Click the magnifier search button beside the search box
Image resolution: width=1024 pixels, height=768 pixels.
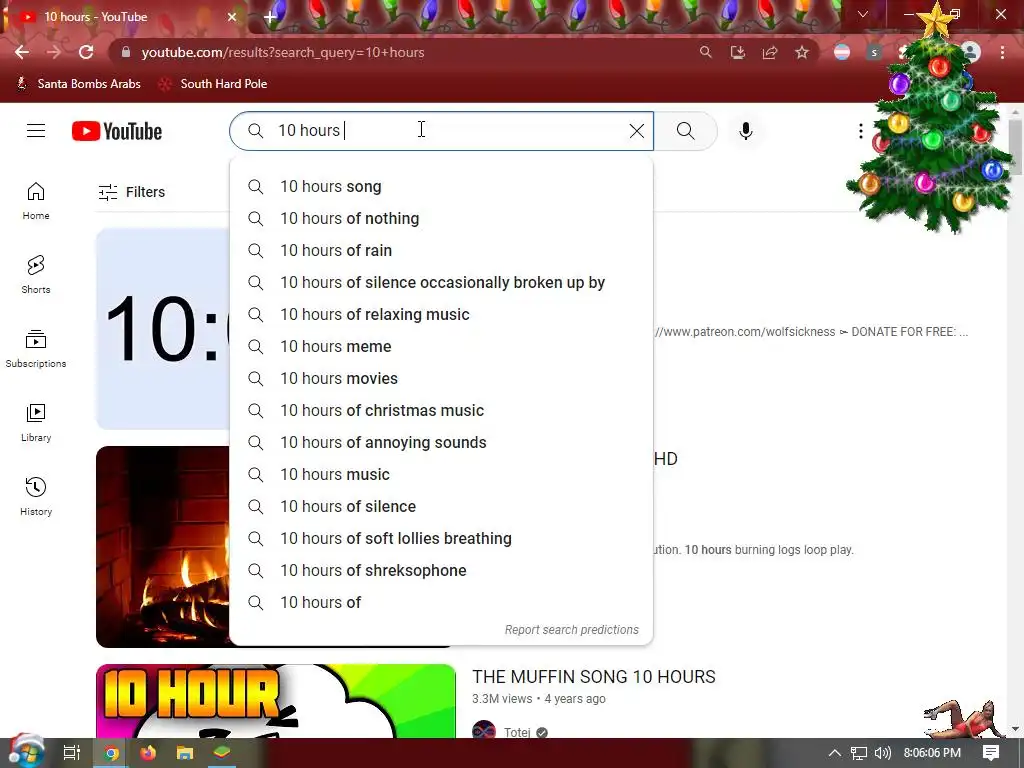coord(686,131)
